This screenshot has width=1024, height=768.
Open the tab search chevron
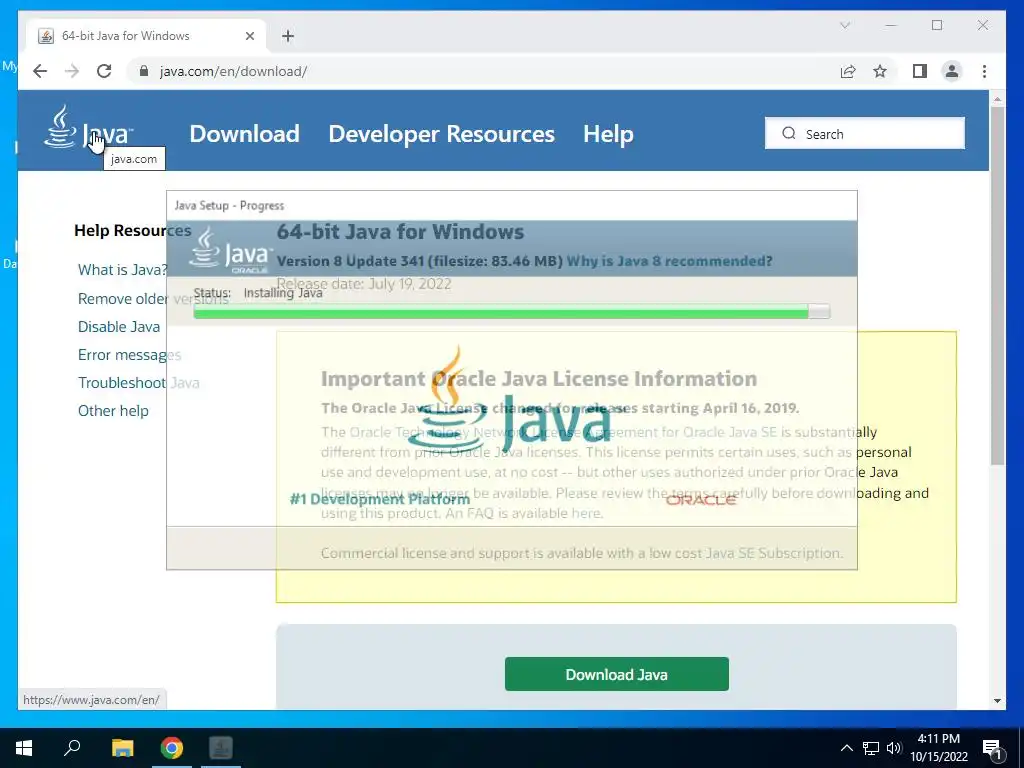pyautogui.click(x=844, y=25)
